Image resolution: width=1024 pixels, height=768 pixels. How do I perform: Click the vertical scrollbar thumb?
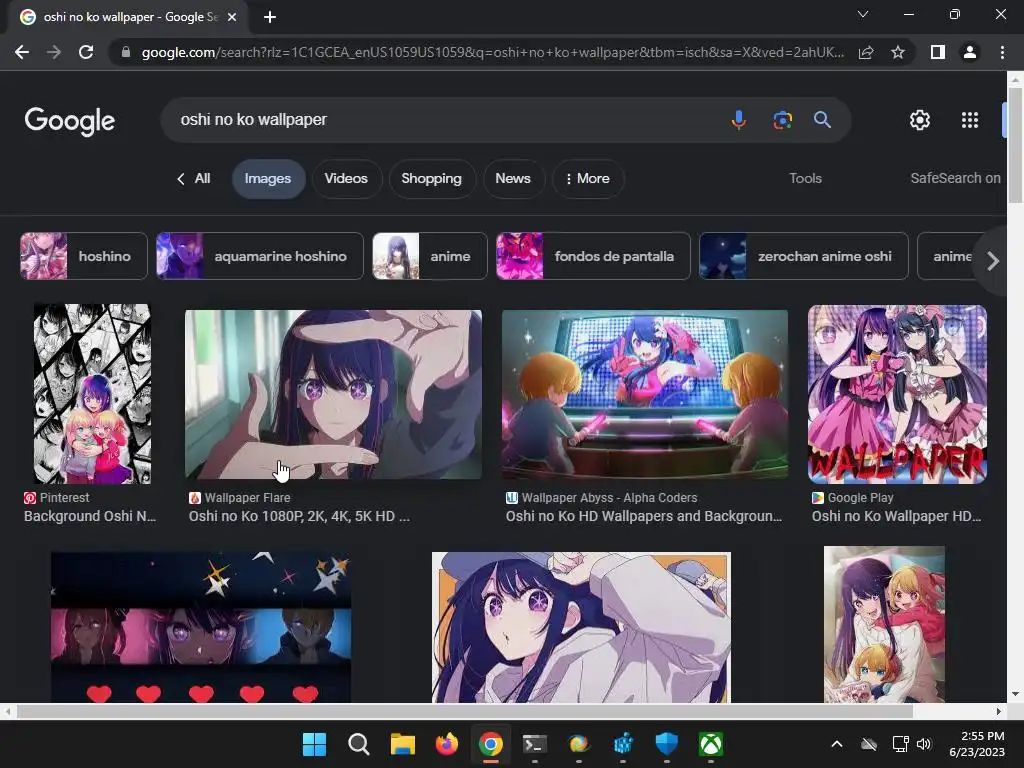tap(1015, 145)
